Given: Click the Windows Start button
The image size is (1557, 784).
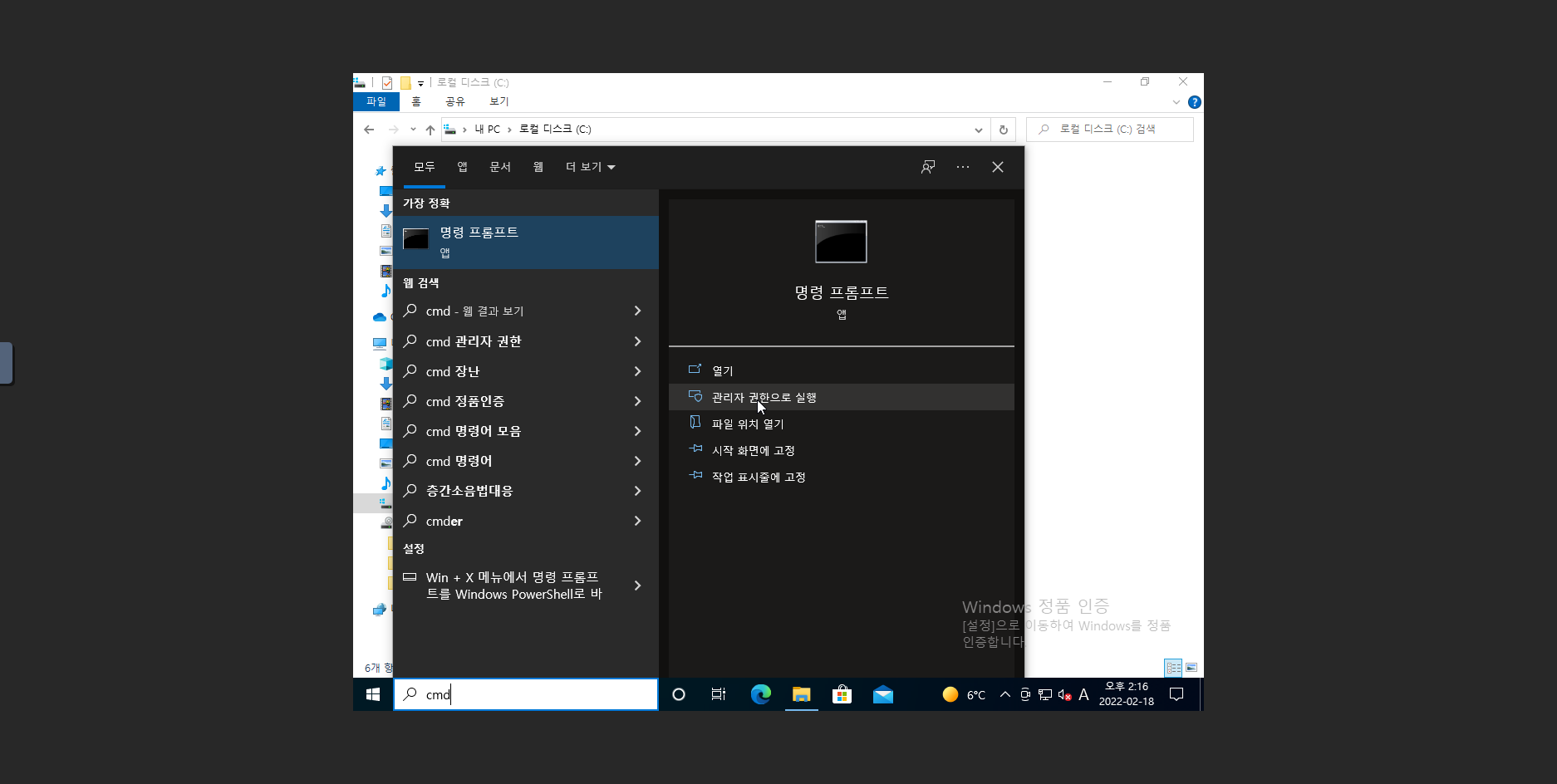Looking at the screenshot, I should 373,694.
